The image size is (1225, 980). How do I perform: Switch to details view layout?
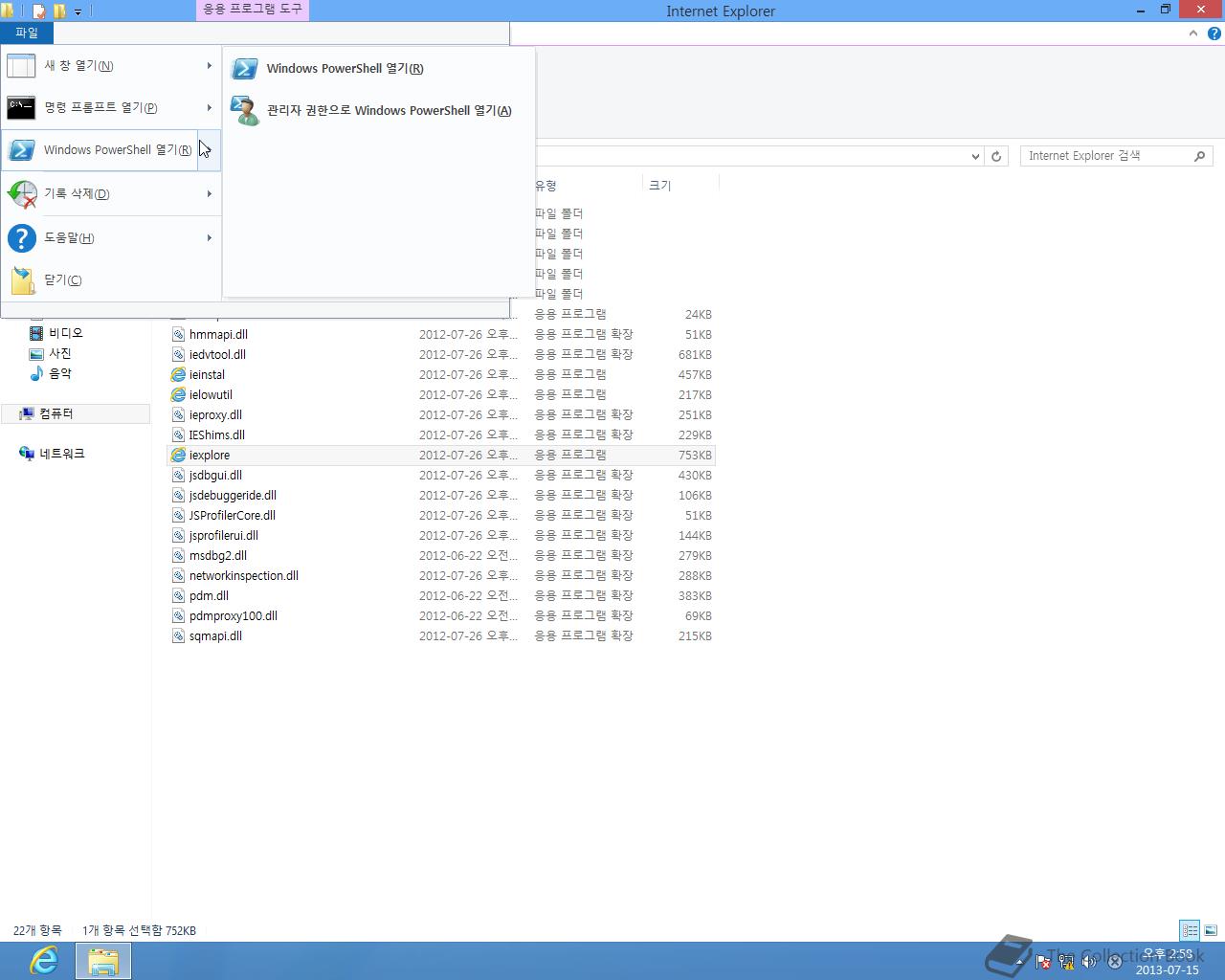click(x=1190, y=930)
